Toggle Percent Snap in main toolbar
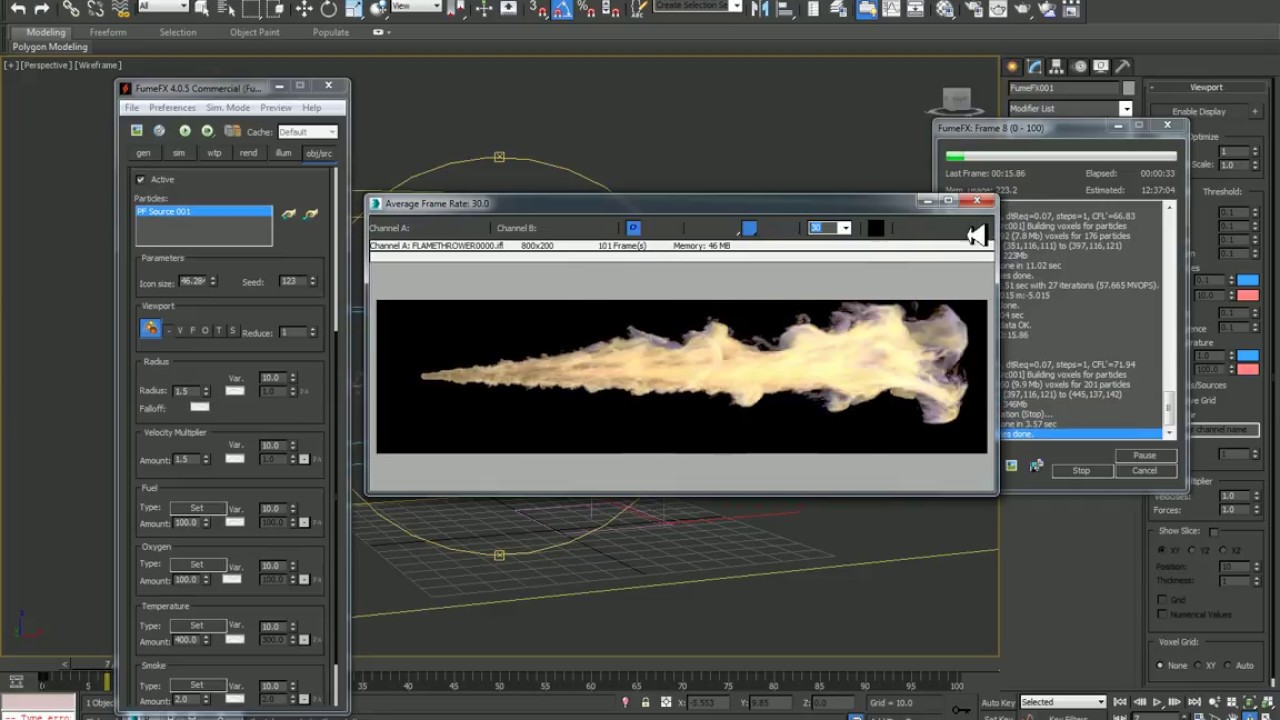The width and height of the screenshot is (1280, 720). tap(585, 9)
